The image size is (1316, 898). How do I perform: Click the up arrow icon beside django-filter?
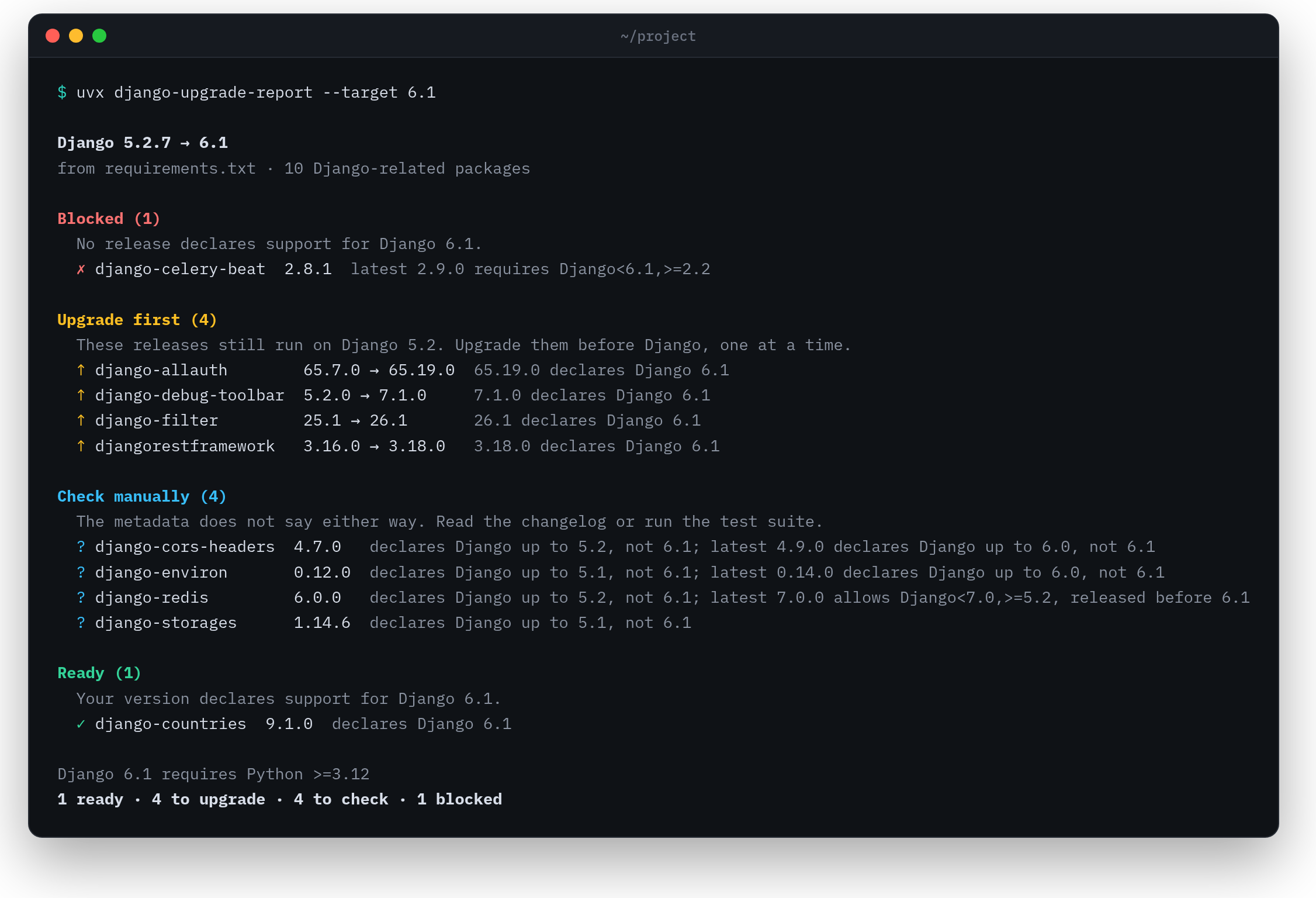pyautogui.click(x=81, y=420)
